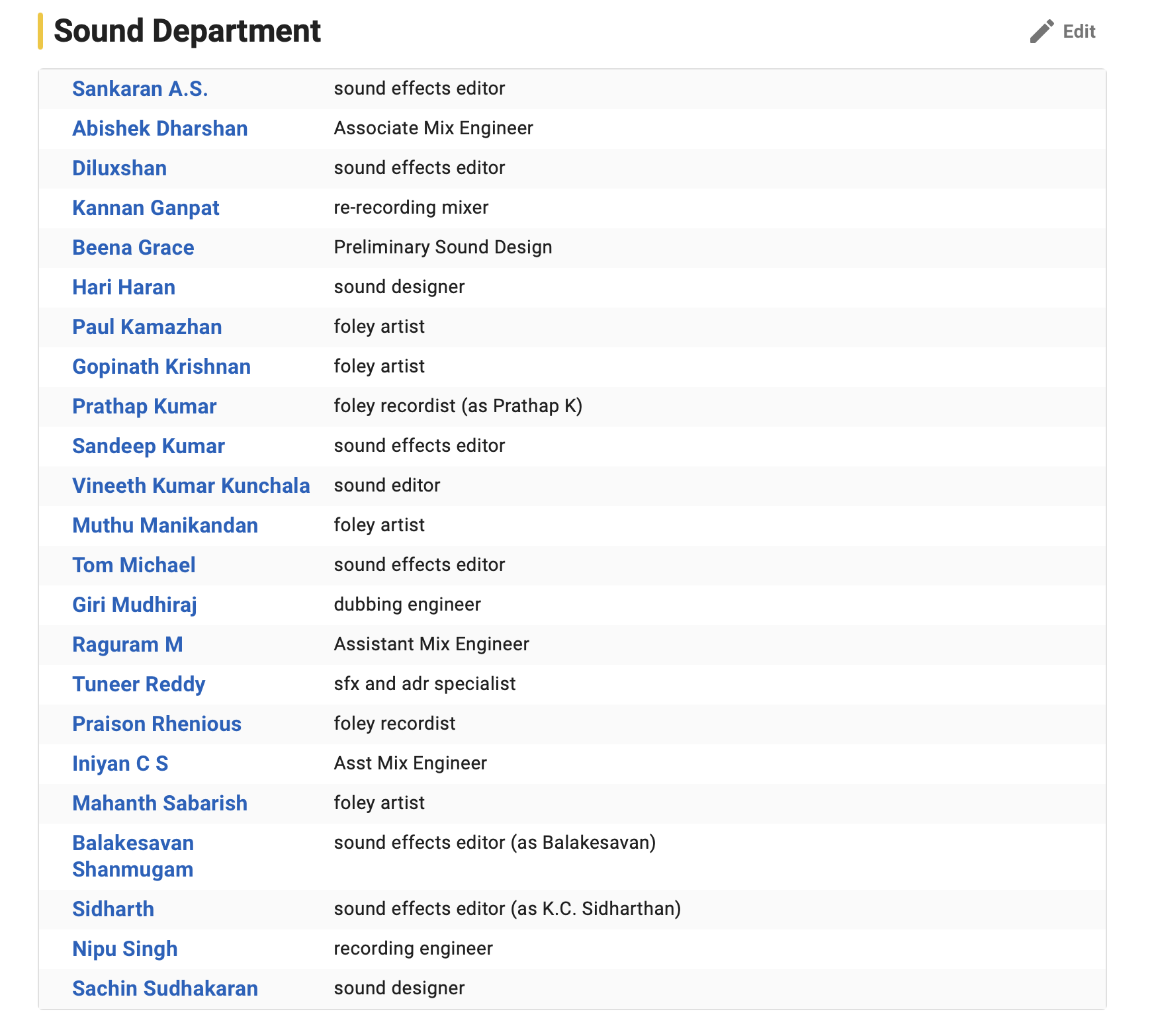Select Iniyan C S link

(x=120, y=763)
